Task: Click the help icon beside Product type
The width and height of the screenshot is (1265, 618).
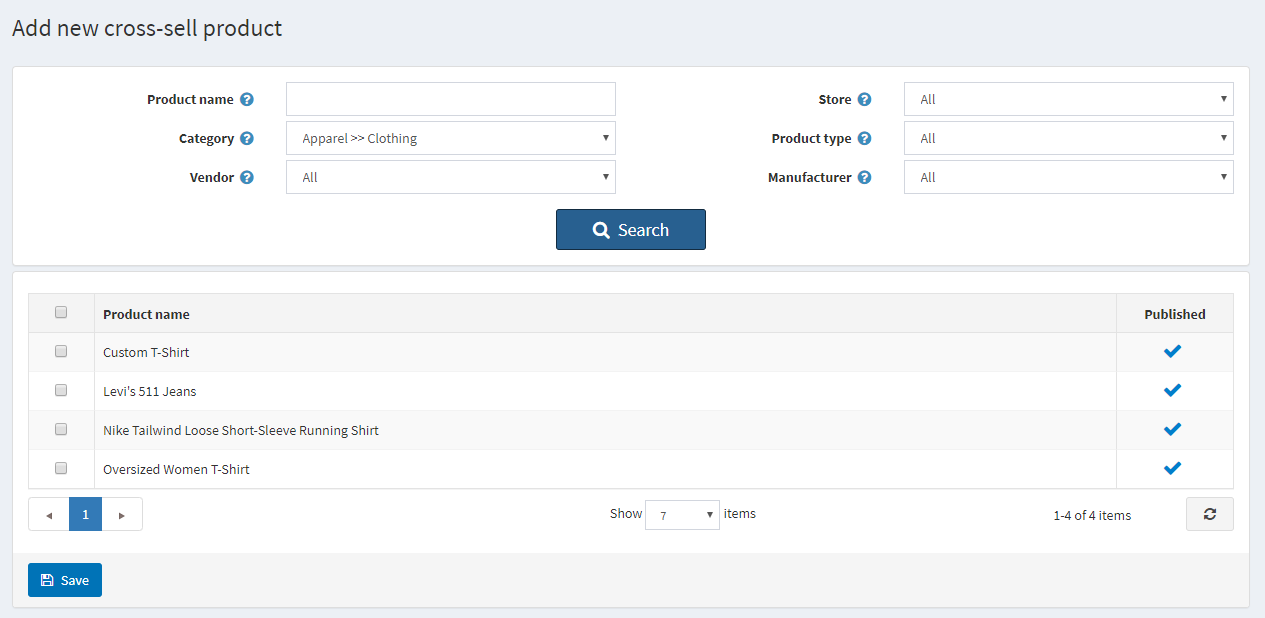Action: point(866,138)
